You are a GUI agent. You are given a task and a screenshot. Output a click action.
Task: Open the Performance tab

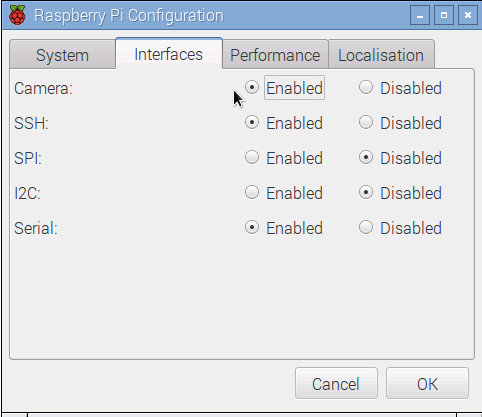[275, 55]
